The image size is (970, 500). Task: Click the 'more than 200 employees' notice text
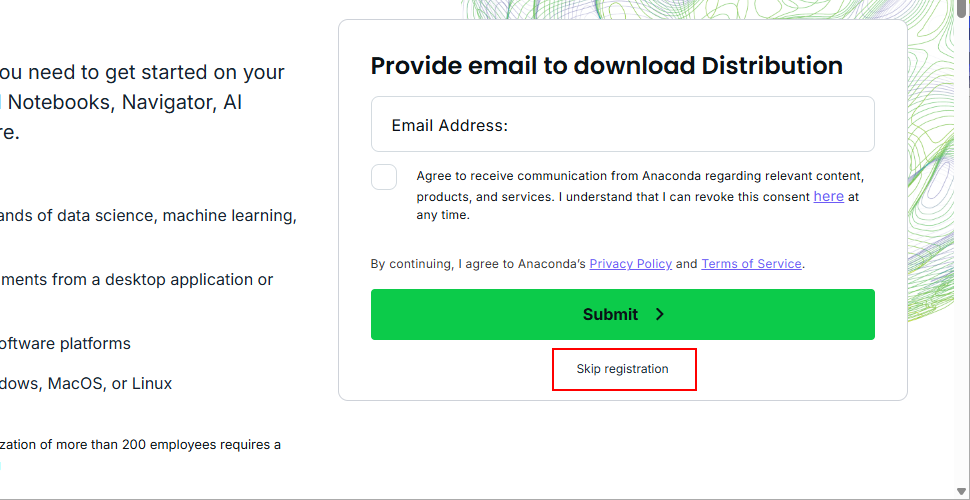[140, 444]
